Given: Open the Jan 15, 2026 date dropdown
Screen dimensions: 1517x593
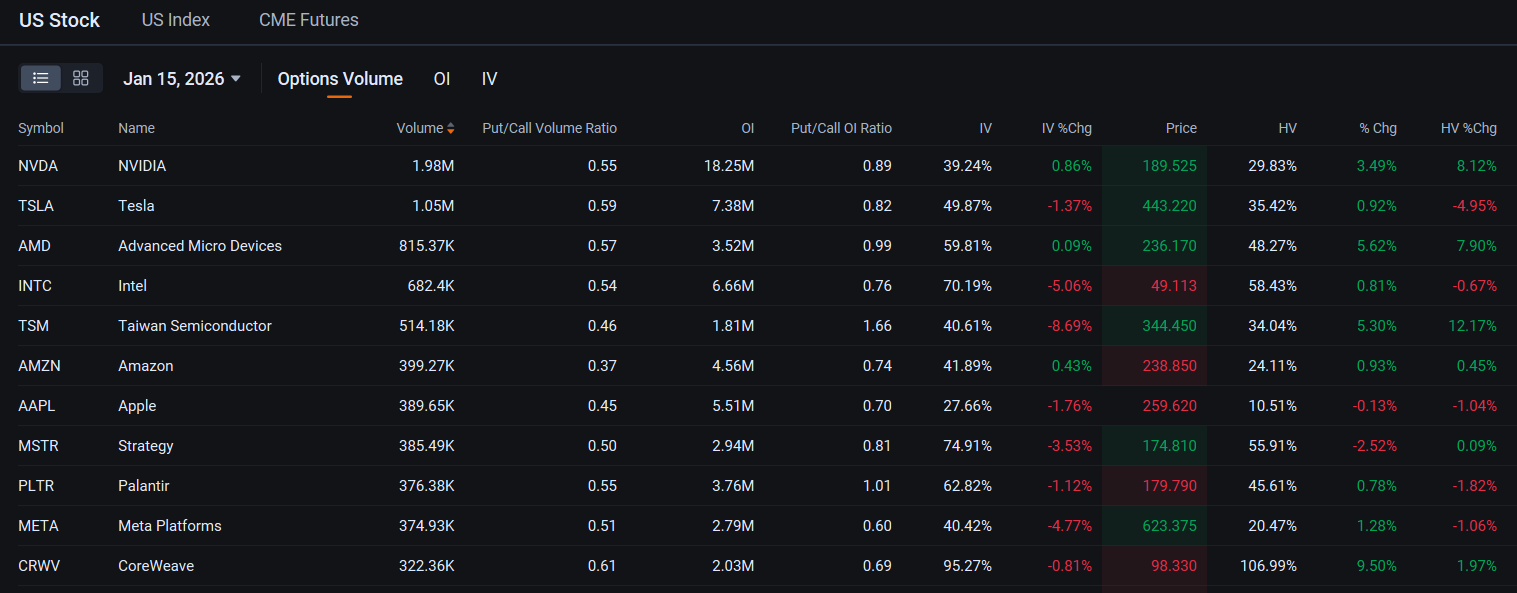Looking at the screenshot, I should pos(182,79).
